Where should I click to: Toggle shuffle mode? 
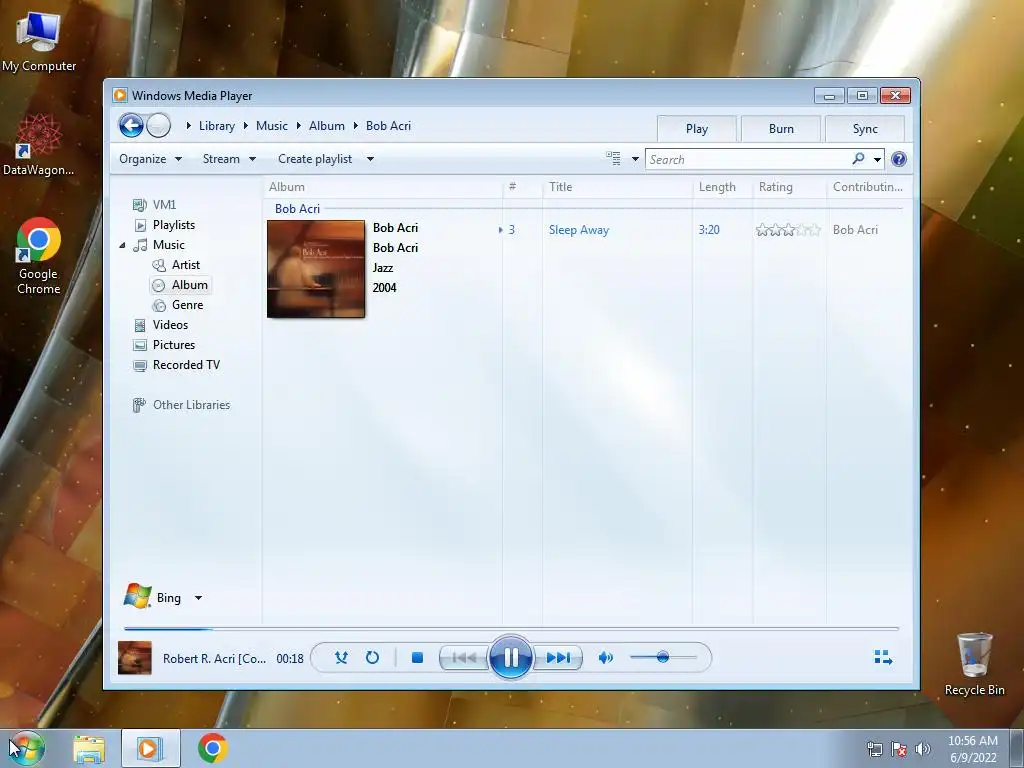[341, 658]
